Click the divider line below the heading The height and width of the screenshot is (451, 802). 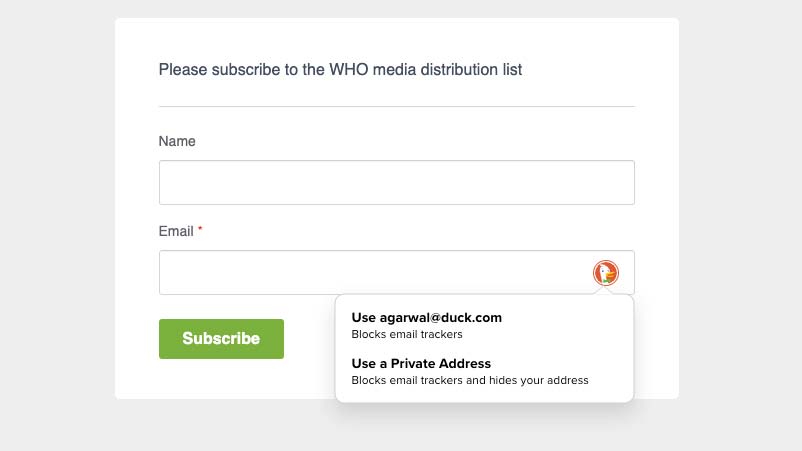[x=396, y=106]
